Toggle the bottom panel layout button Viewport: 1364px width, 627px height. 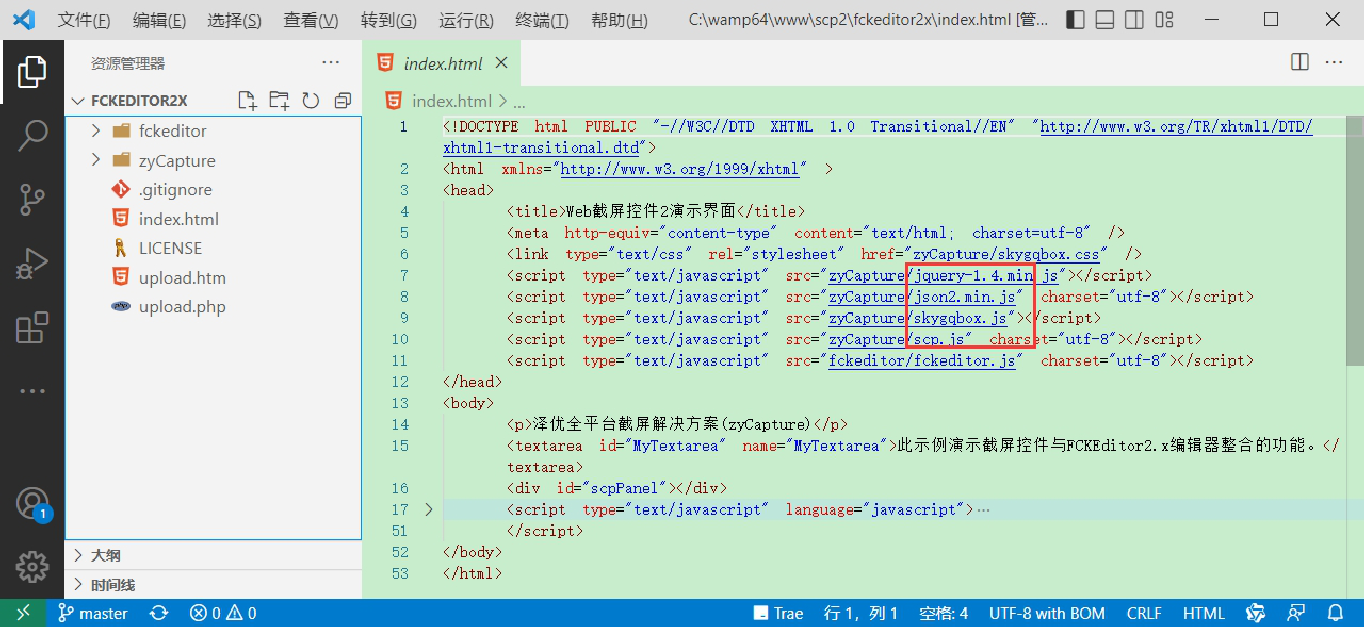coord(1104,20)
